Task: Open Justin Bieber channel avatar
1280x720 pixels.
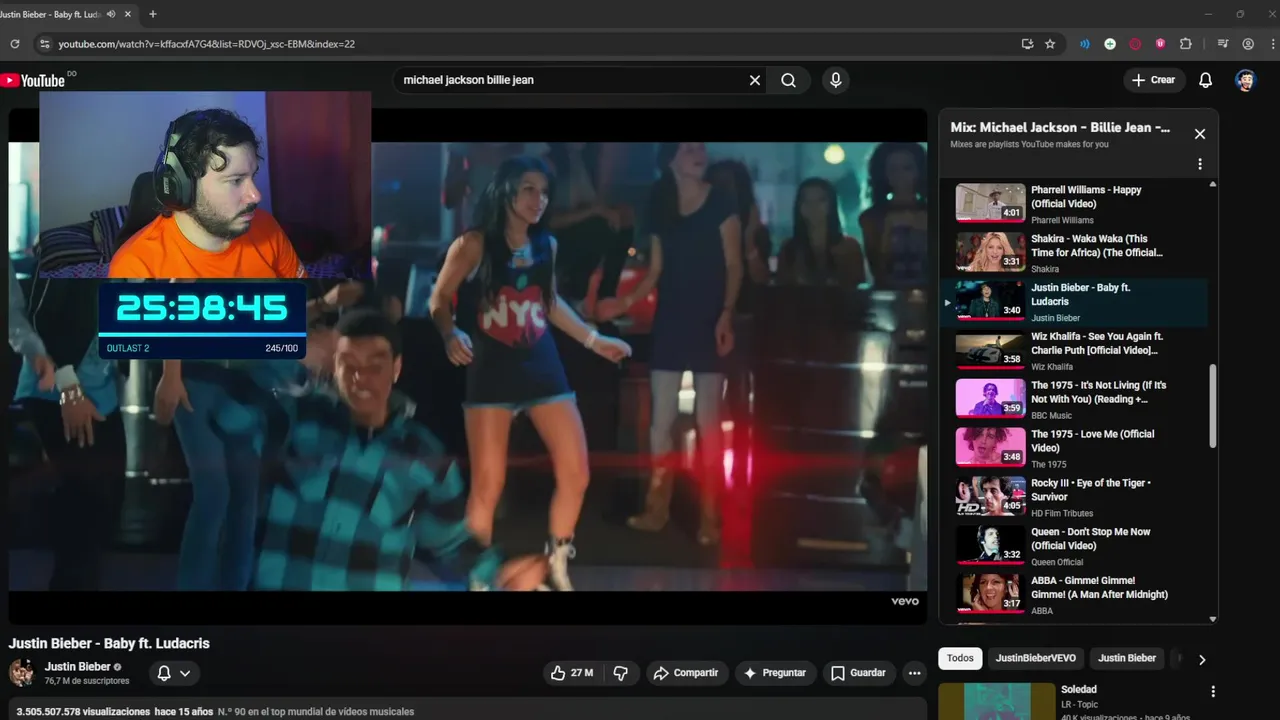Action: coord(22,672)
